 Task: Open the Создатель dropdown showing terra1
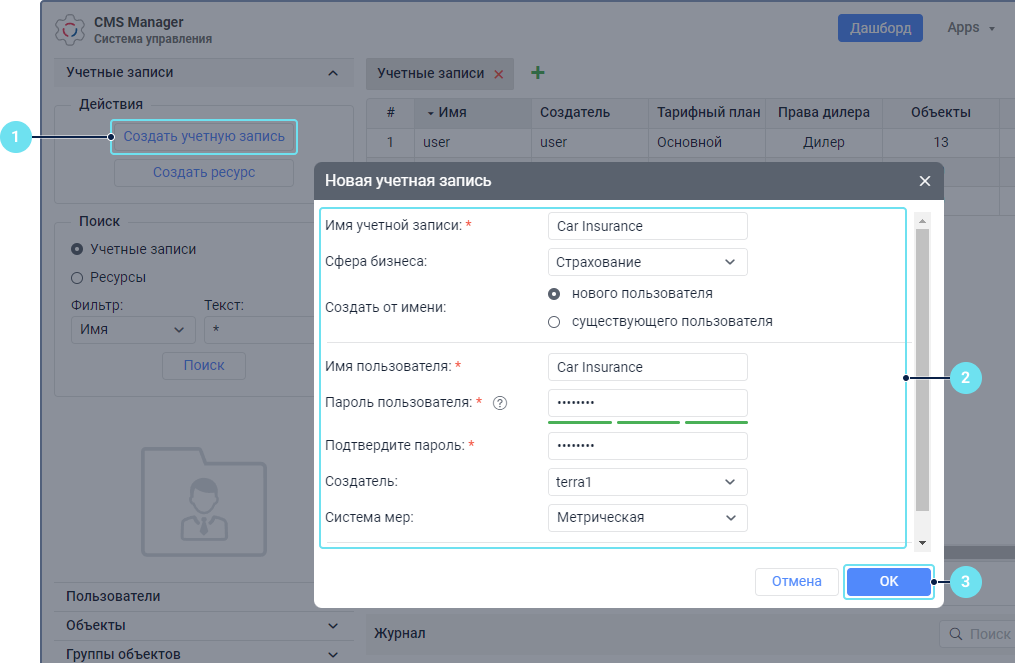point(647,482)
